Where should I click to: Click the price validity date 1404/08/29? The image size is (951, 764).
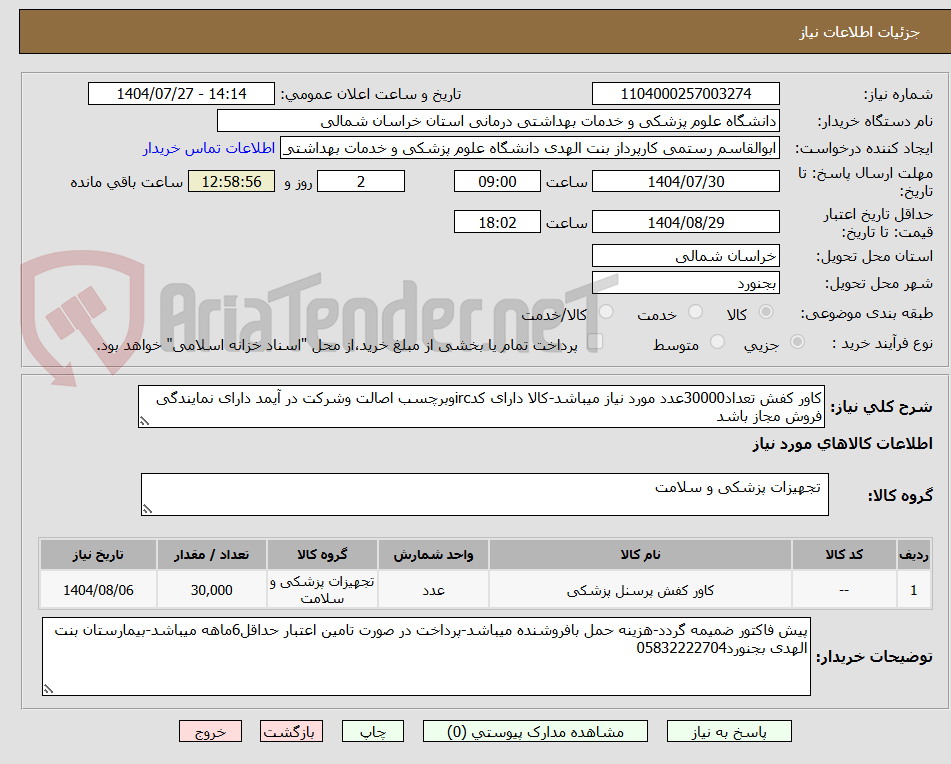(685, 223)
